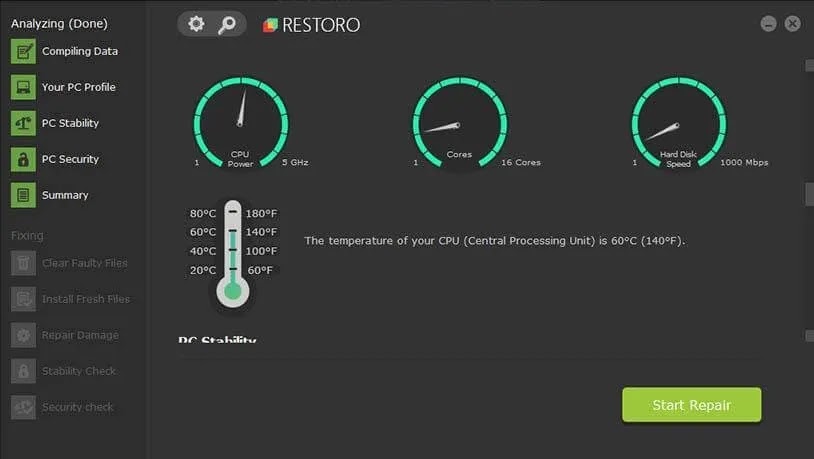The width and height of the screenshot is (814, 459).
Task: Click the Summary list icon
Action: coord(23,196)
